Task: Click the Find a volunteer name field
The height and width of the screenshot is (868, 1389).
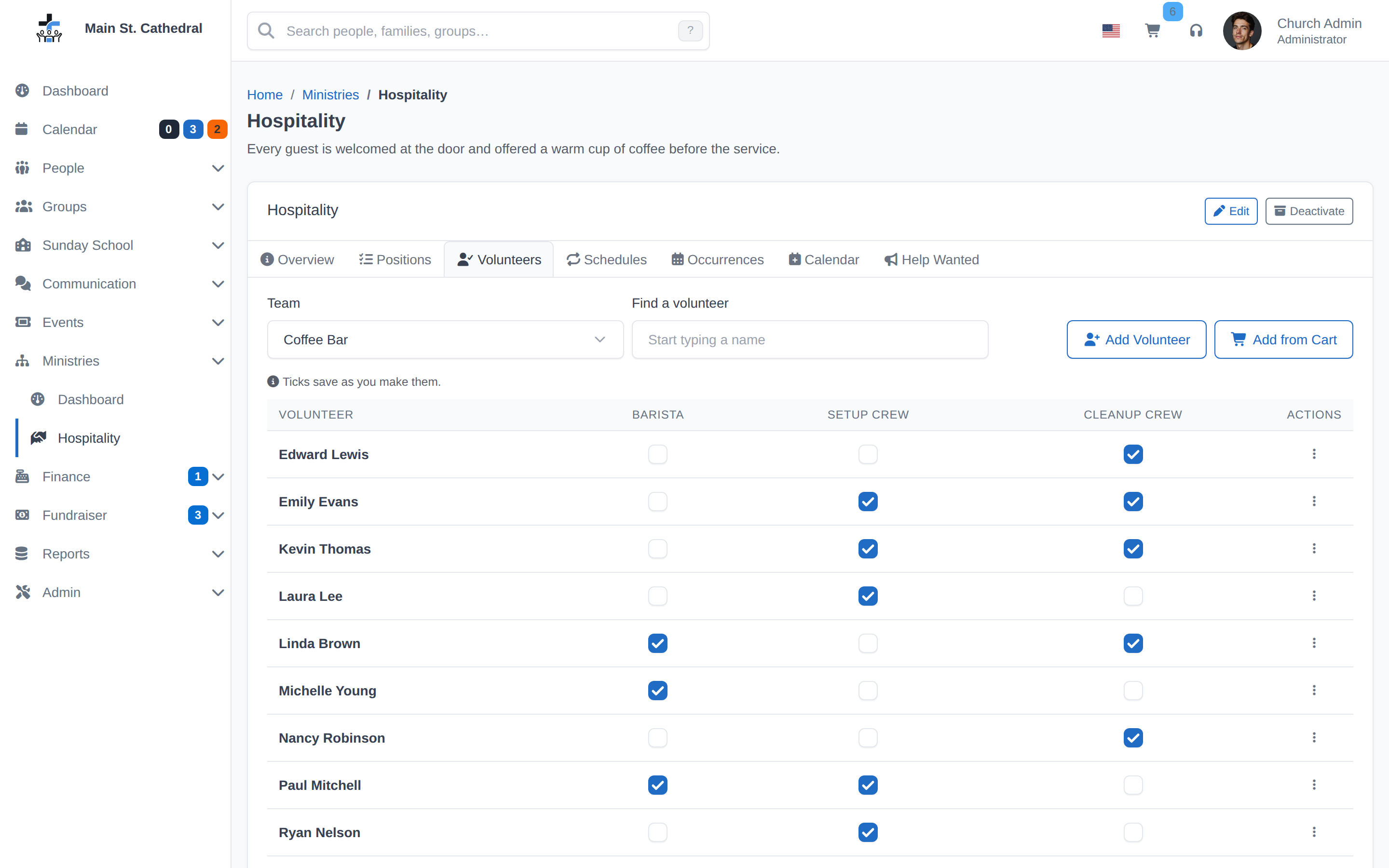Action: [810, 340]
